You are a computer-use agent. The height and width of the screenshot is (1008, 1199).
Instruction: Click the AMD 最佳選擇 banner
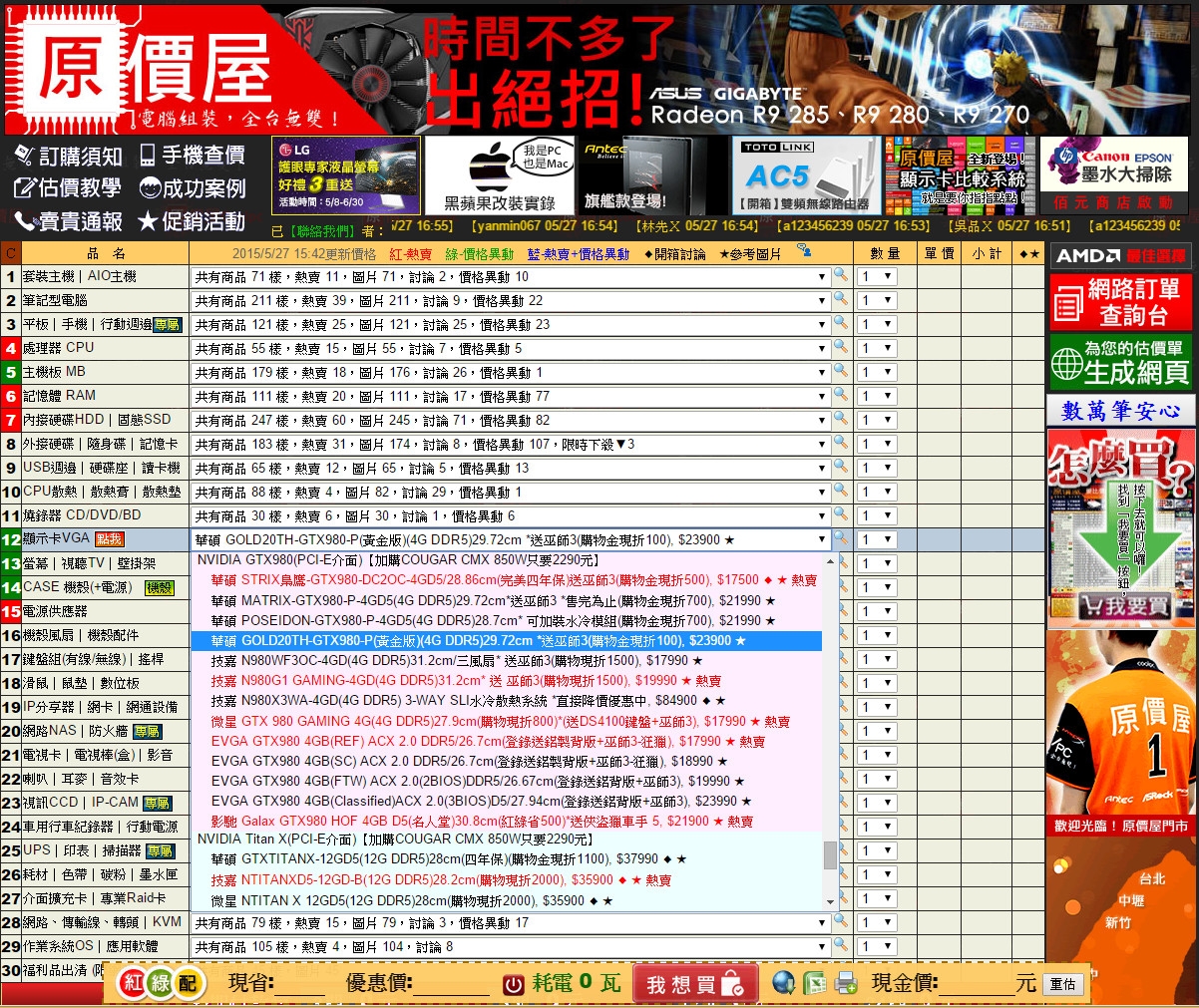1121,255
